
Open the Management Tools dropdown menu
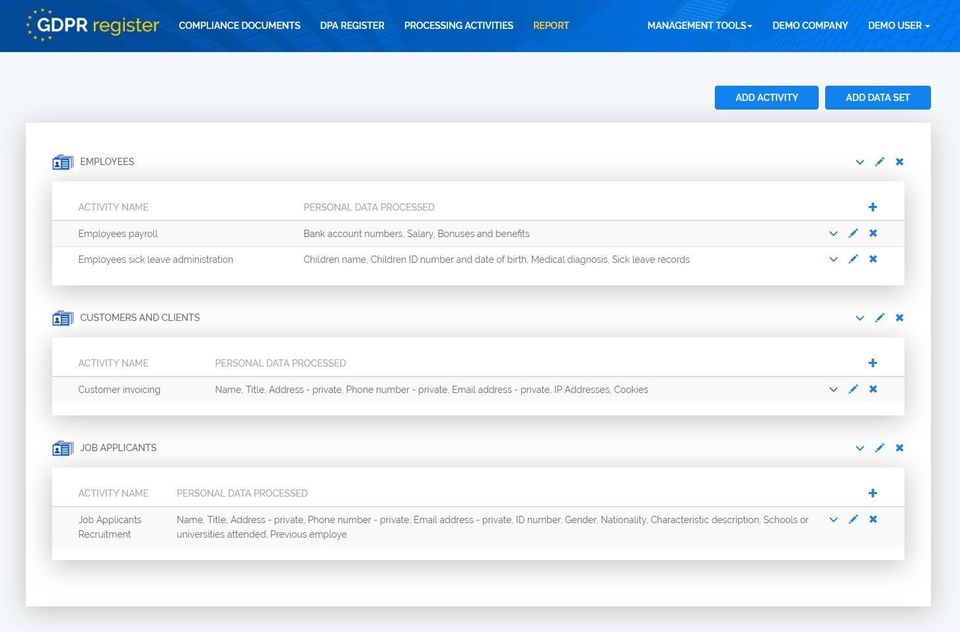coord(700,26)
